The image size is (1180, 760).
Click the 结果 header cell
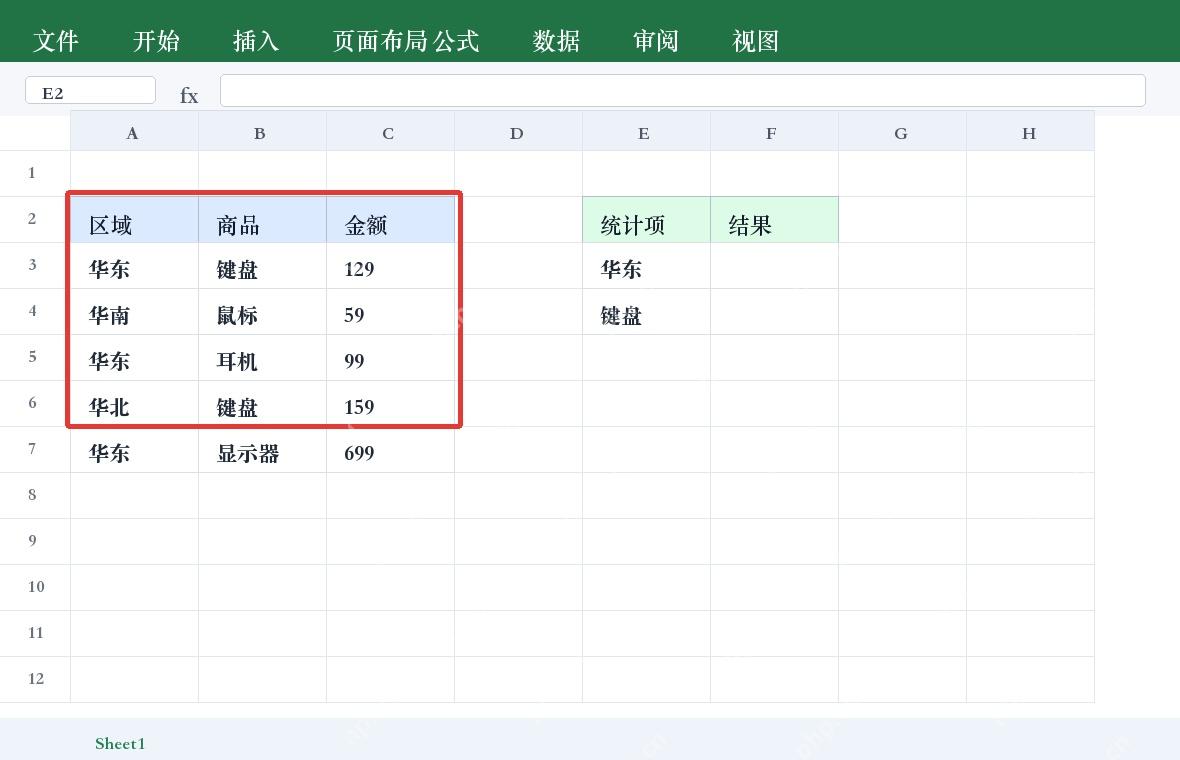774,220
